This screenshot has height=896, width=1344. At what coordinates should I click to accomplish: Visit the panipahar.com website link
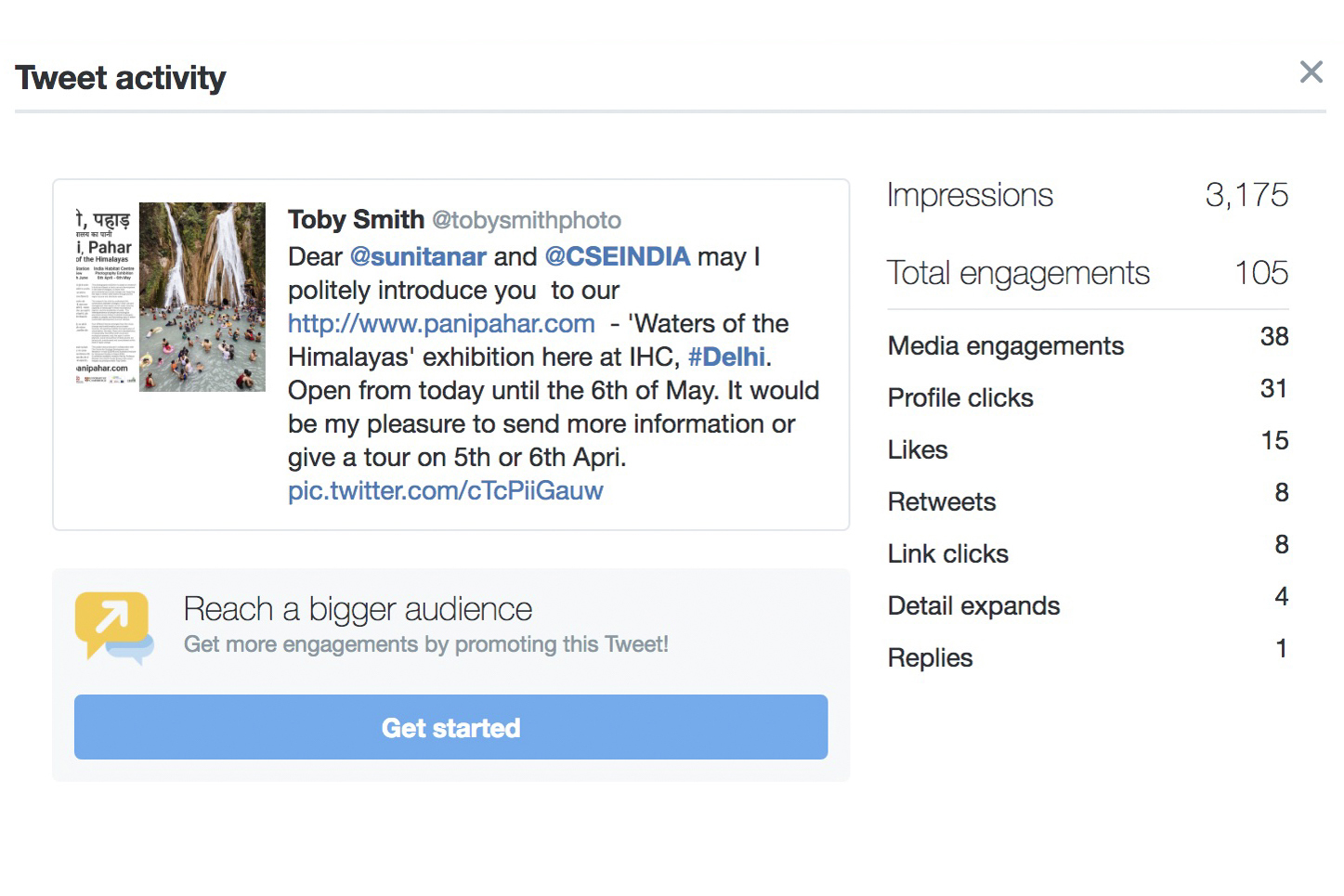pyautogui.click(x=441, y=323)
